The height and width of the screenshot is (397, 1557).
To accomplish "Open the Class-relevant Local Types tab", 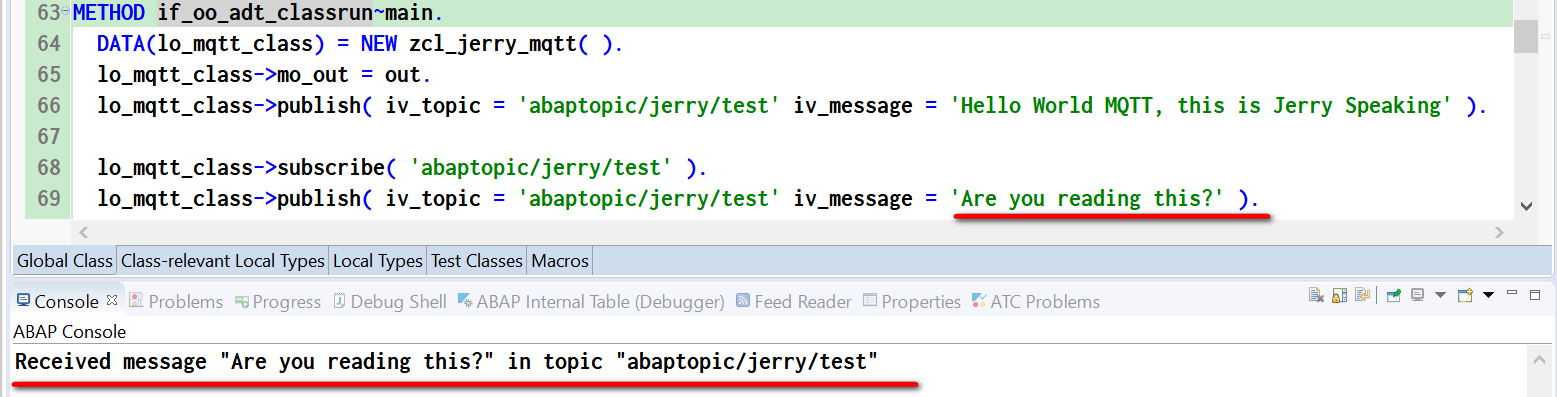I will [223, 261].
